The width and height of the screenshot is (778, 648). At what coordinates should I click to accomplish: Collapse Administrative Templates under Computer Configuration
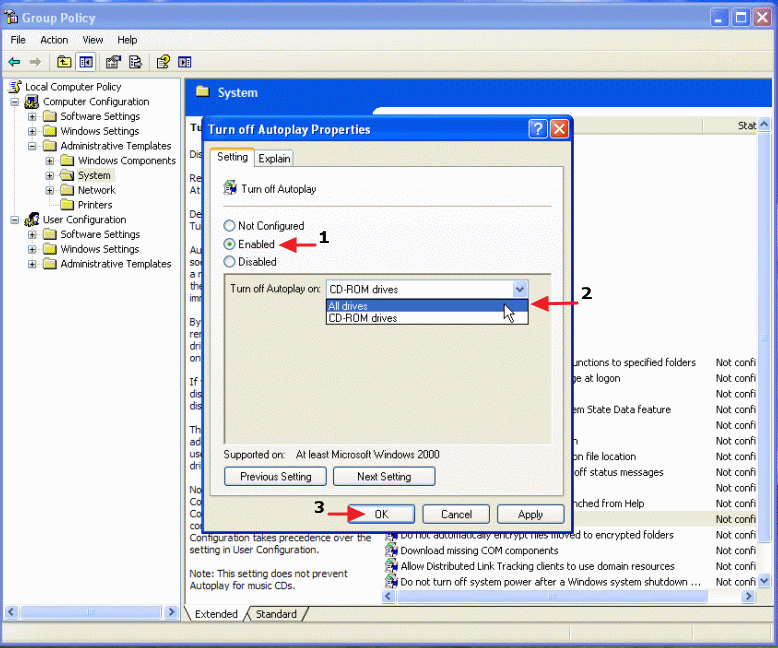32,146
